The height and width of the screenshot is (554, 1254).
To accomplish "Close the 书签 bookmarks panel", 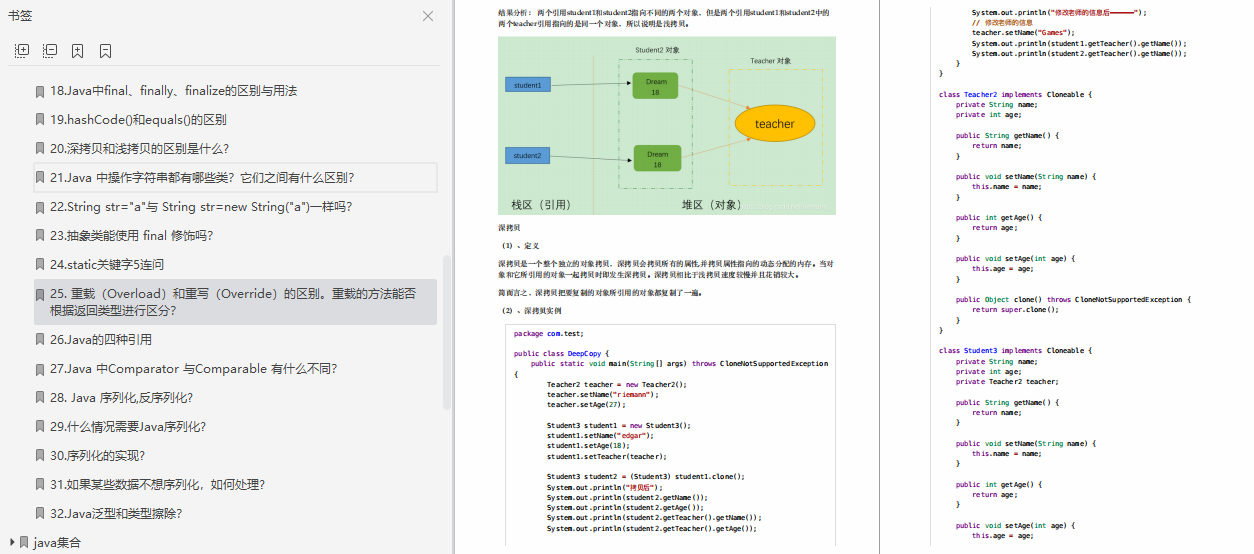I will pyautogui.click(x=428, y=16).
